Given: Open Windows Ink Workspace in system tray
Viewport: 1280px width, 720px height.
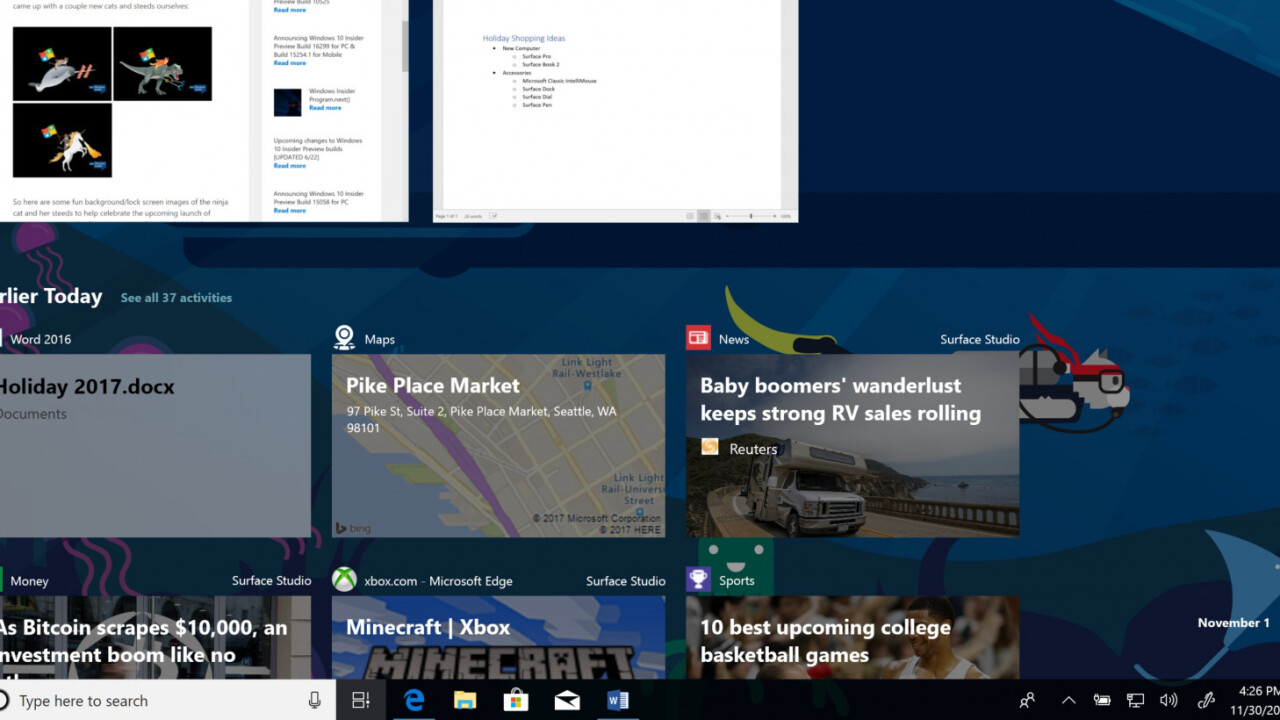Looking at the screenshot, I should pyautogui.click(x=1206, y=700).
